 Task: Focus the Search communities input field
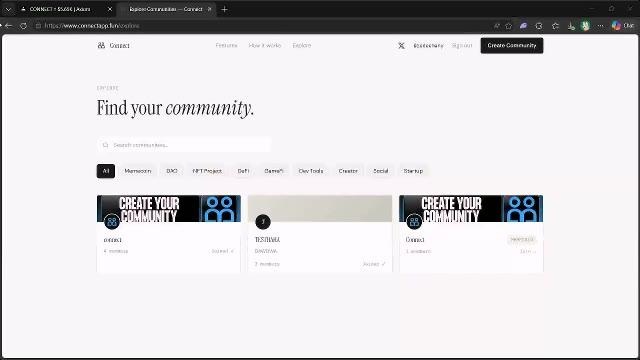tap(184, 145)
